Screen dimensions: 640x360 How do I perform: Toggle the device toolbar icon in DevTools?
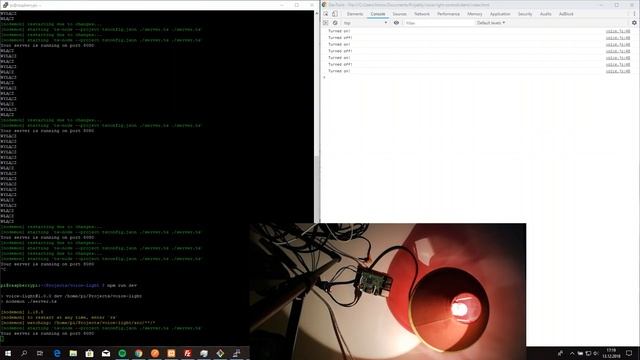click(335, 14)
